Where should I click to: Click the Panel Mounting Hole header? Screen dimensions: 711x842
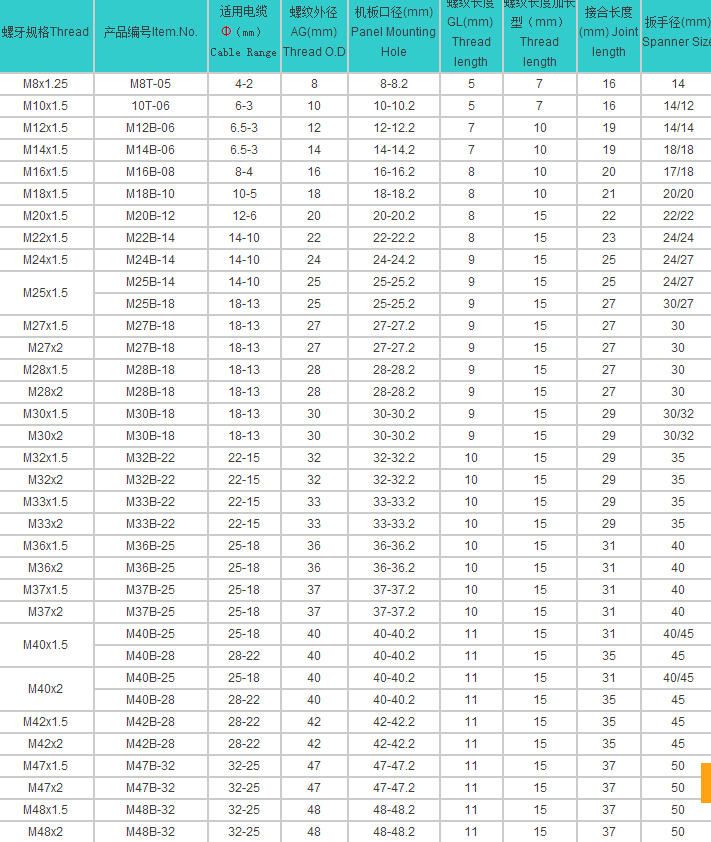click(394, 32)
